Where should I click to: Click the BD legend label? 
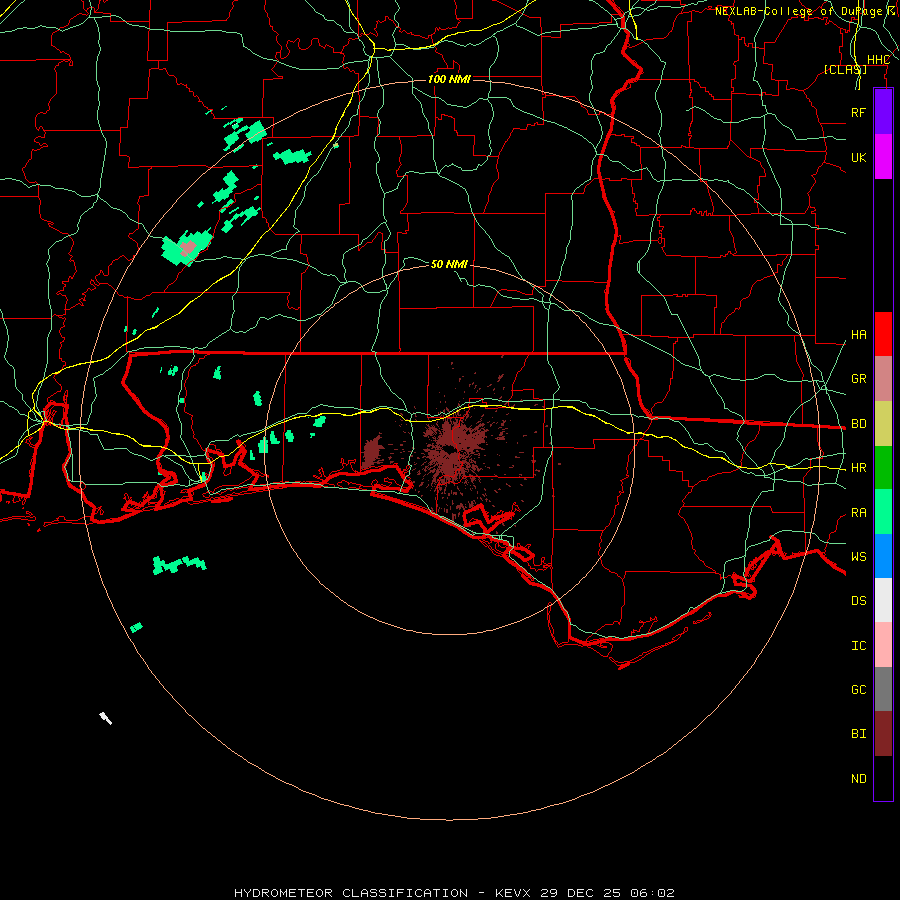tap(858, 424)
